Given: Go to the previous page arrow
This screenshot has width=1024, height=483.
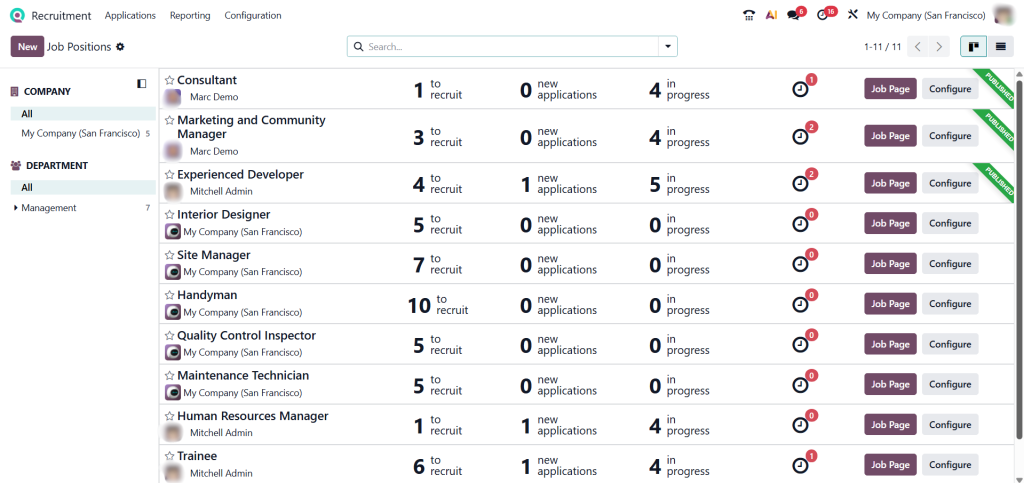Looking at the screenshot, I should click(918, 46).
